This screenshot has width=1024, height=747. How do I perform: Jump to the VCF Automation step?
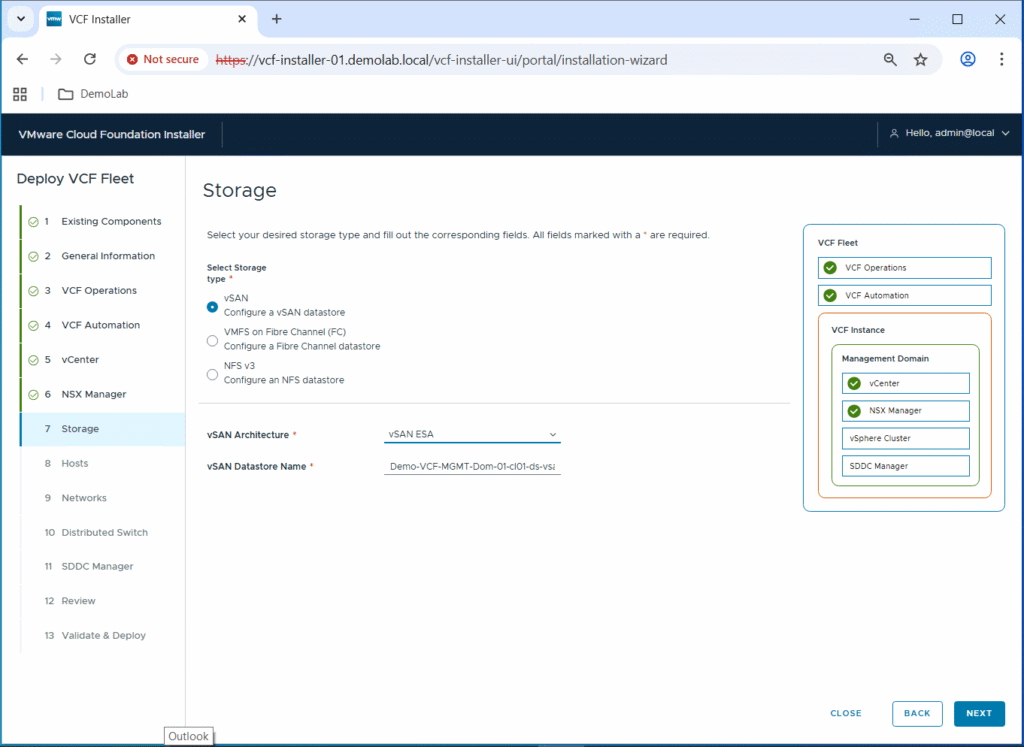pyautogui.click(x=100, y=325)
